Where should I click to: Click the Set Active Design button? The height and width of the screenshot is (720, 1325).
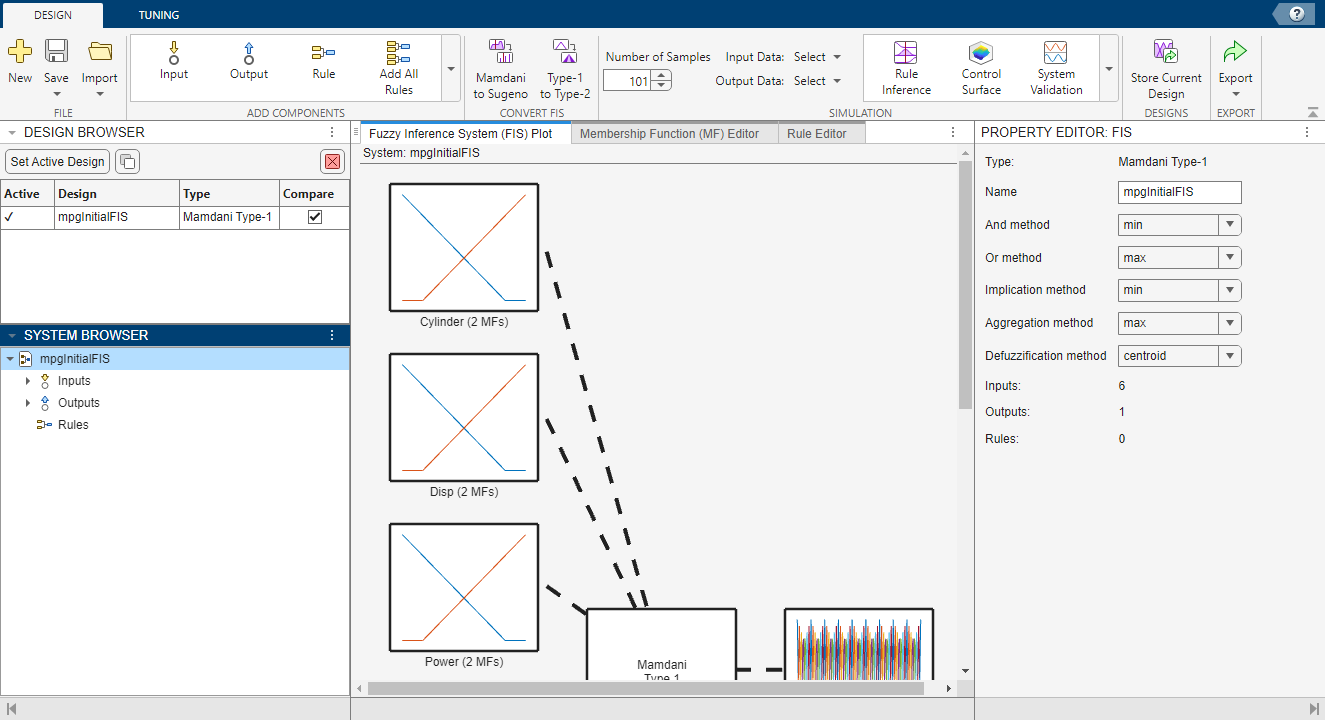tap(57, 161)
